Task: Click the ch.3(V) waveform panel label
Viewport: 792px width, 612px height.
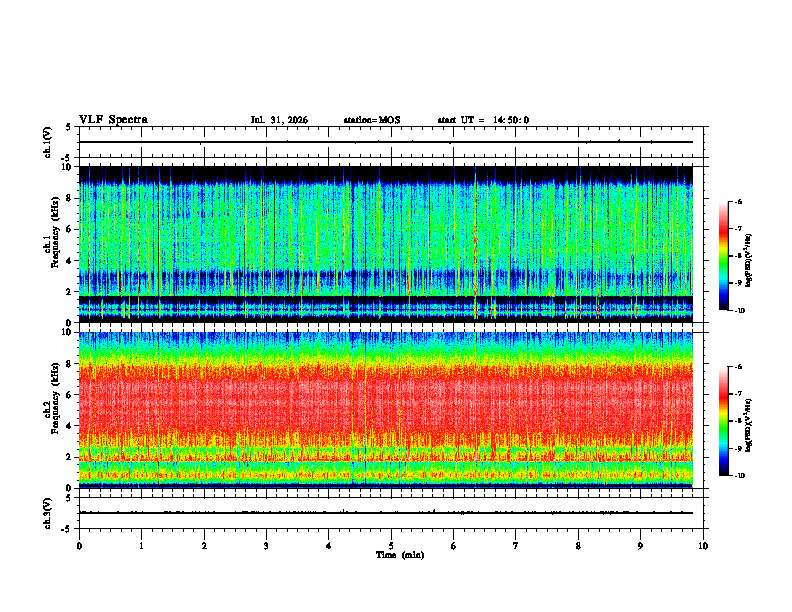Action: pyautogui.click(x=48, y=514)
